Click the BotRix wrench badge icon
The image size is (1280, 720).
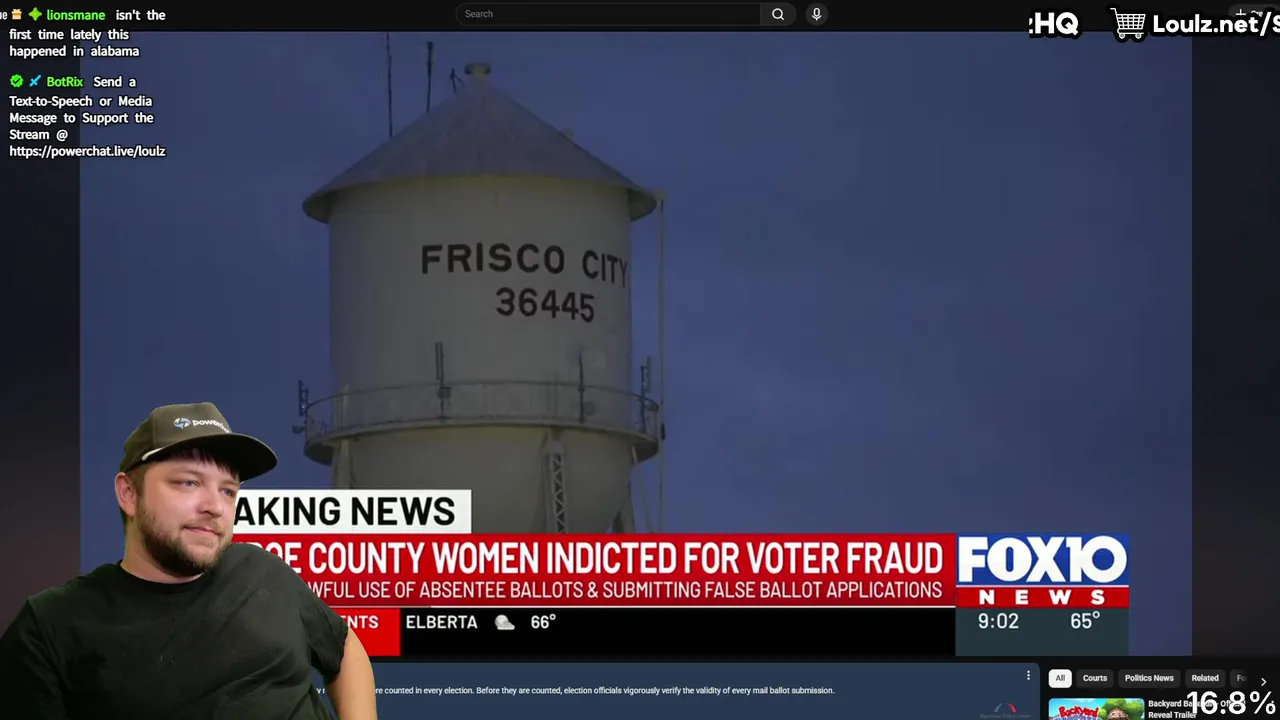tap(34, 81)
